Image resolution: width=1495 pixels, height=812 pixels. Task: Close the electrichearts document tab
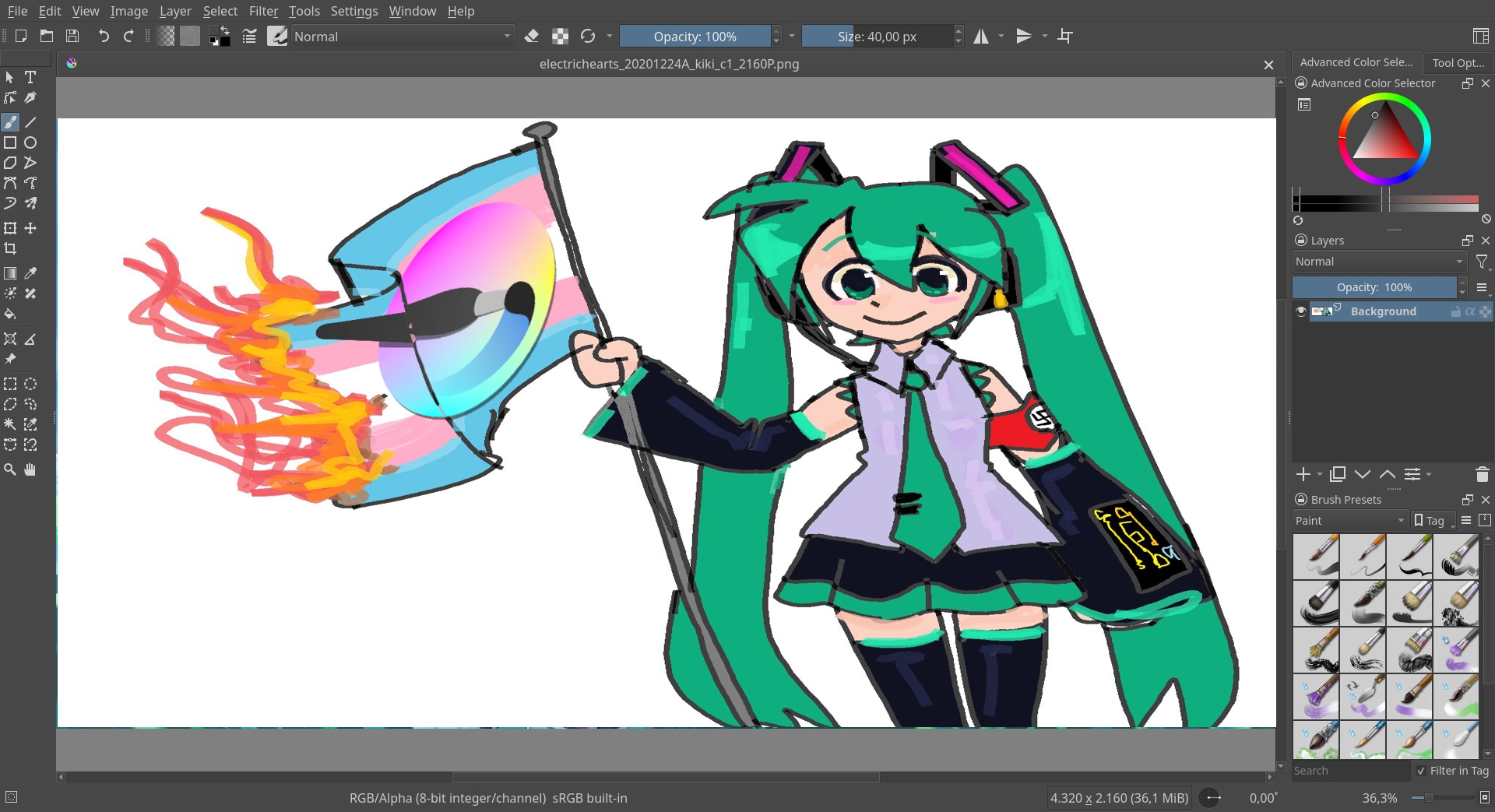tap(1268, 65)
